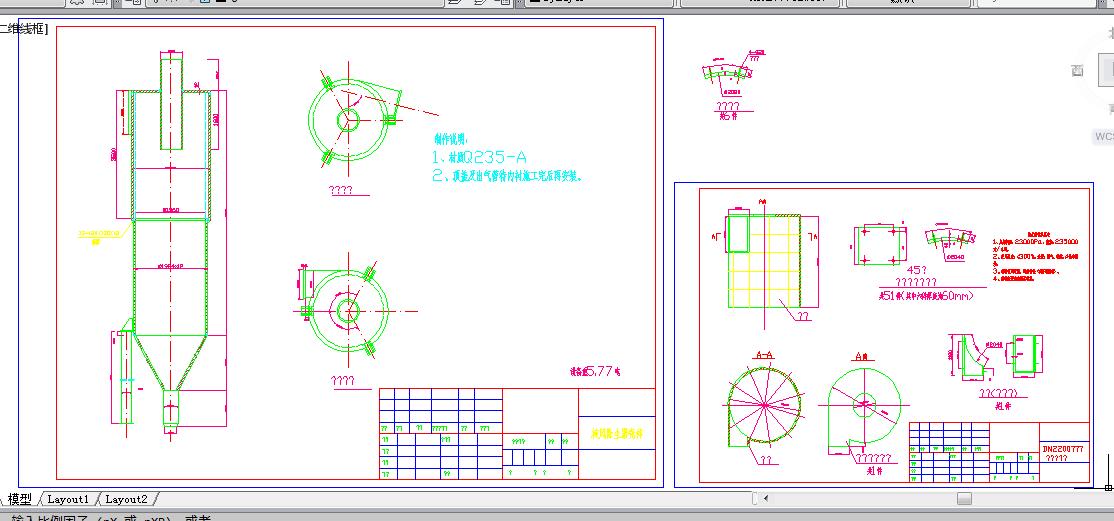Open the 二维线框 visual style viewport label
This screenshot has width=1114, height=521.
pyautogui.click(x=23, y=29)
